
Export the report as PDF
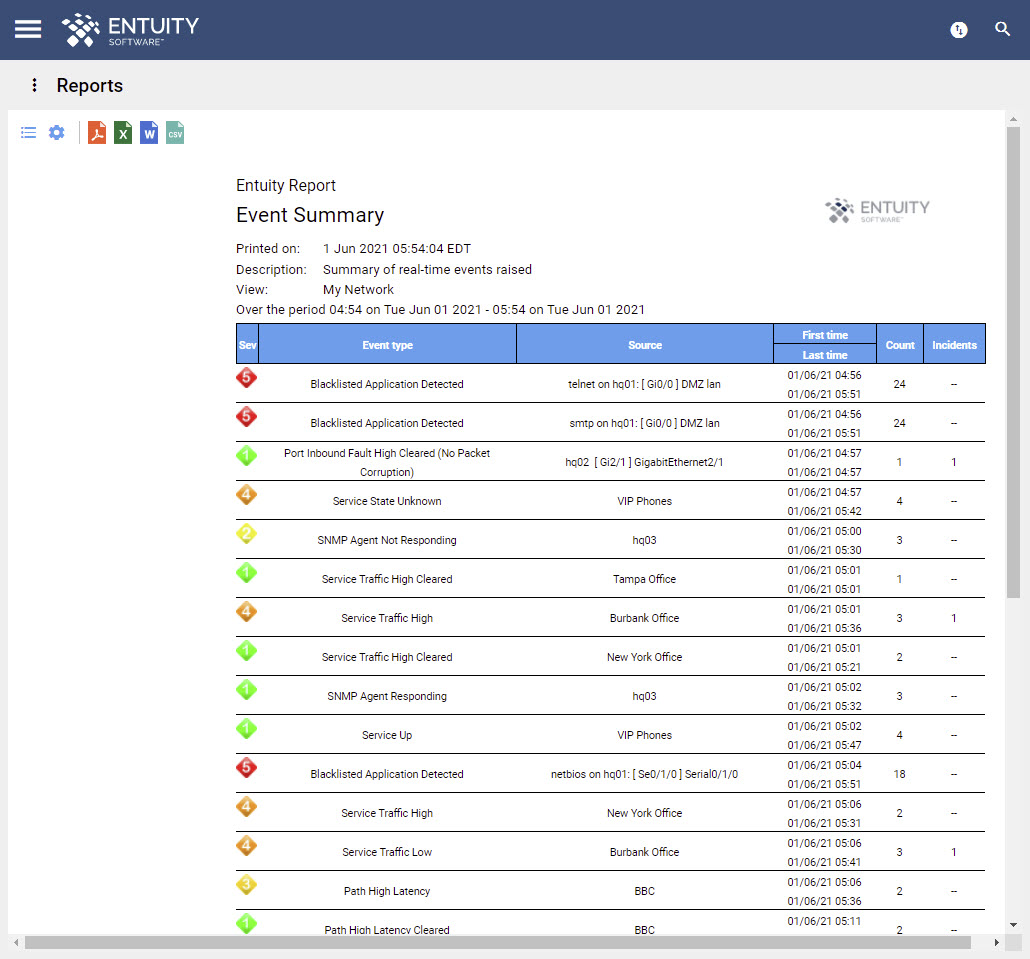click(x=96, y=132)
